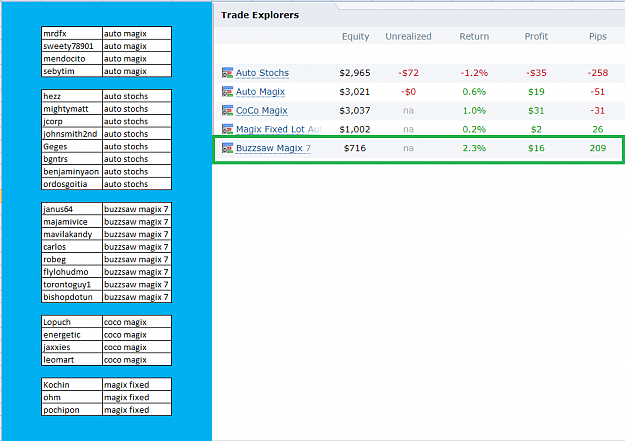The width and height of the screenshot is (625, 441).
Task: Select the flylohudmo cell
Action: click(x=72, y=272)
